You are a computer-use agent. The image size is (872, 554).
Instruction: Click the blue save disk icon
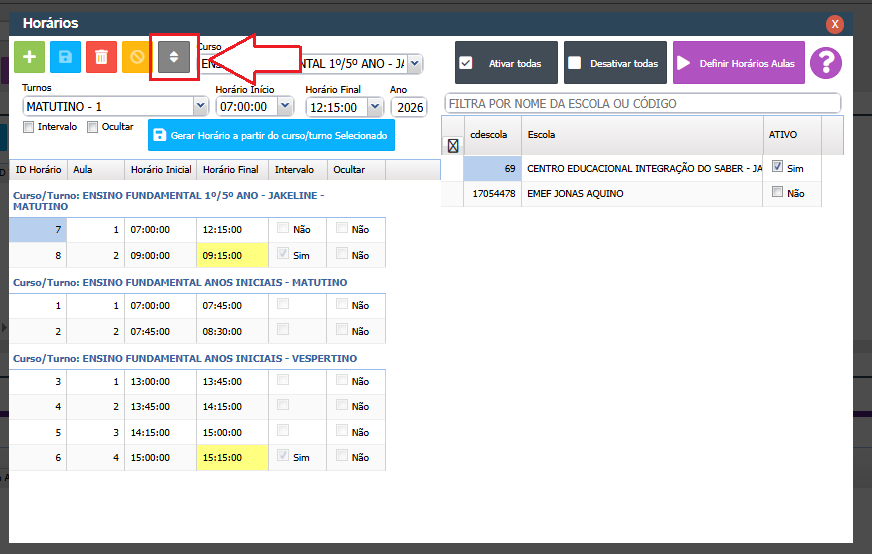pyautogui.click(x=65, y=58)
